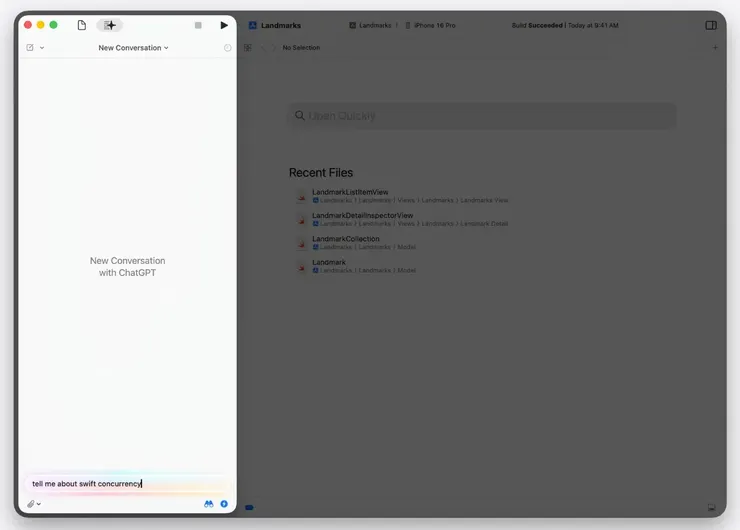The width and height of the screenshot is (740, 530).
Task: Select the iPhone 16 Pro run destination
Action: [434, 25]
